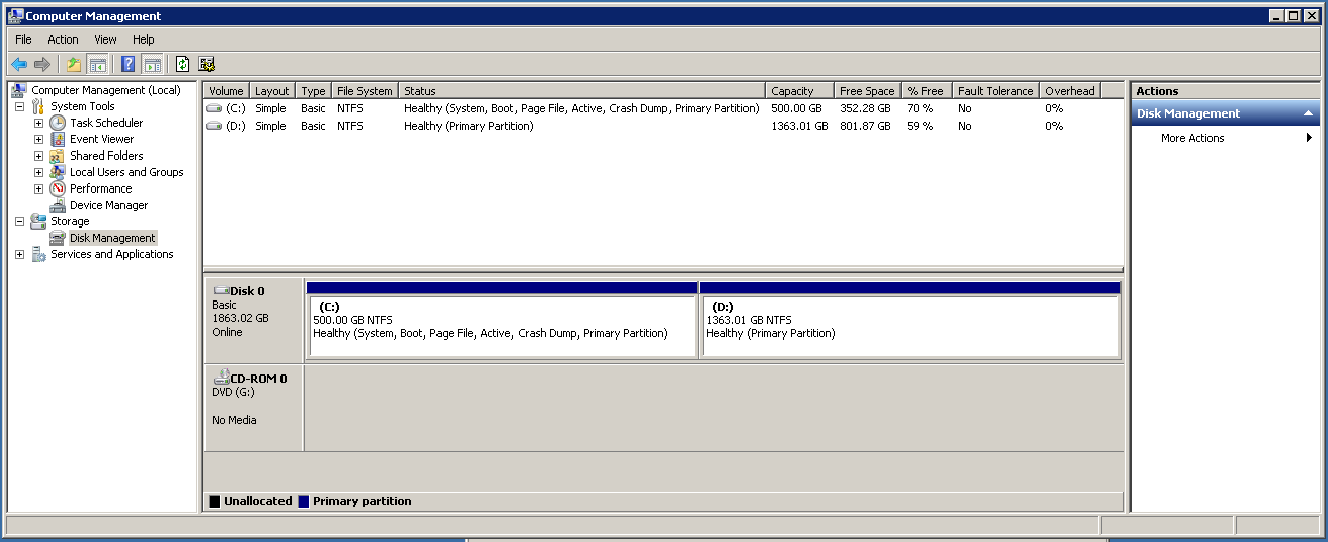The image size is (1328, 542).
Task: Expand Services and Applications node
Action: click(19, 254)
